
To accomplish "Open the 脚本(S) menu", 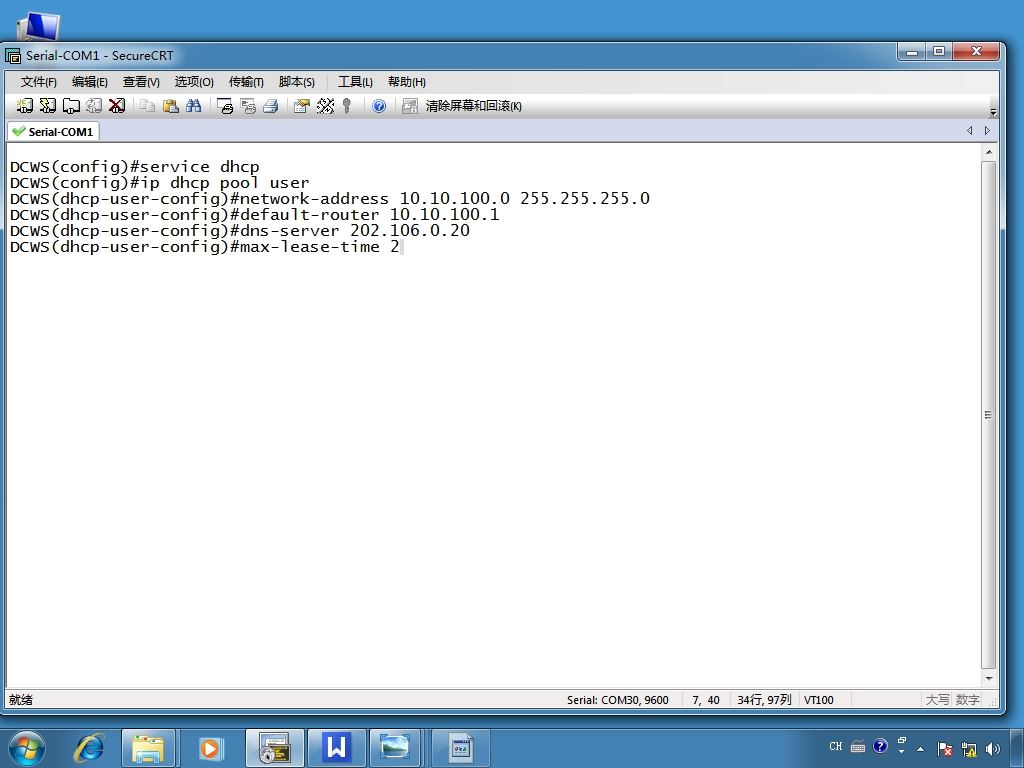I will 296,82.
